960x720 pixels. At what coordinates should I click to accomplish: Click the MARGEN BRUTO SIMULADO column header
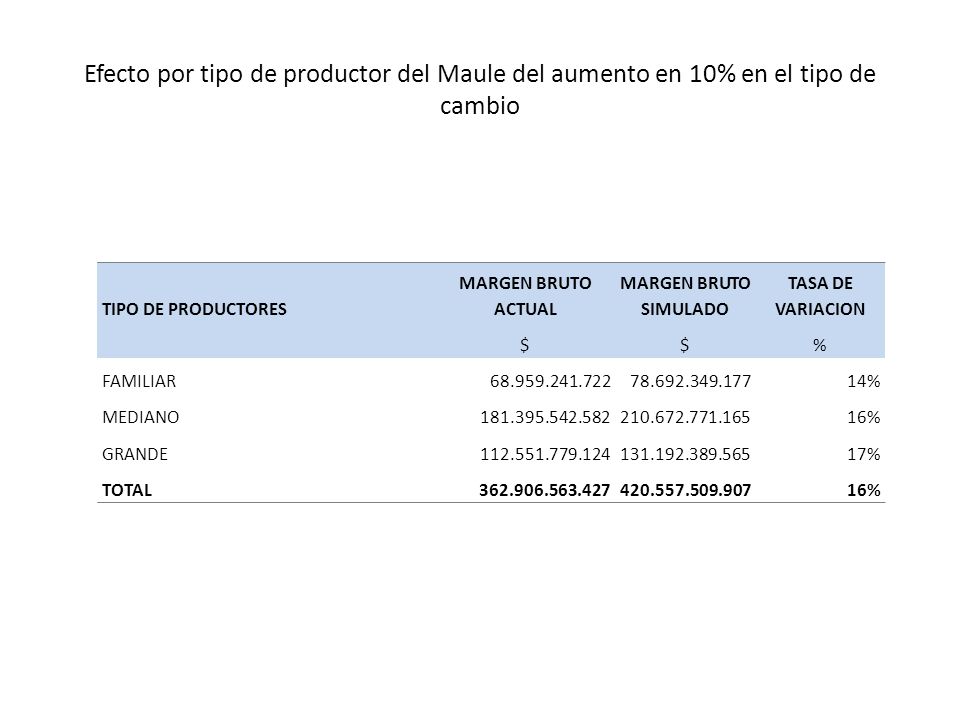point(684,296)
